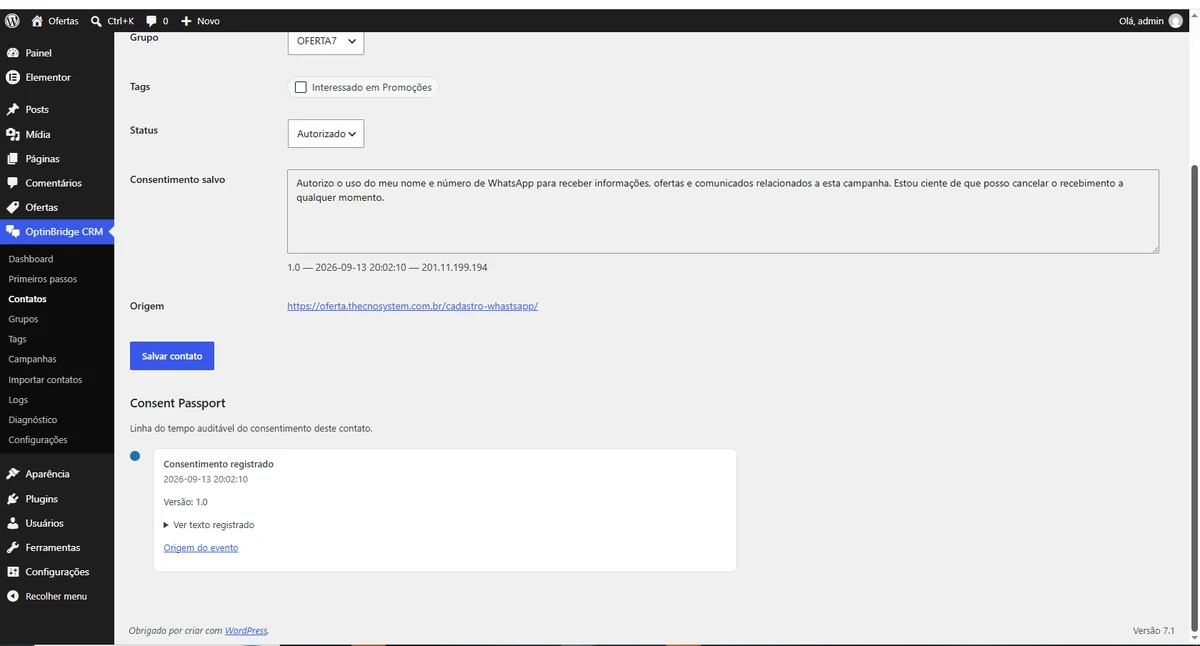Open the comments bubble icon in admin bar

[151, 20]
